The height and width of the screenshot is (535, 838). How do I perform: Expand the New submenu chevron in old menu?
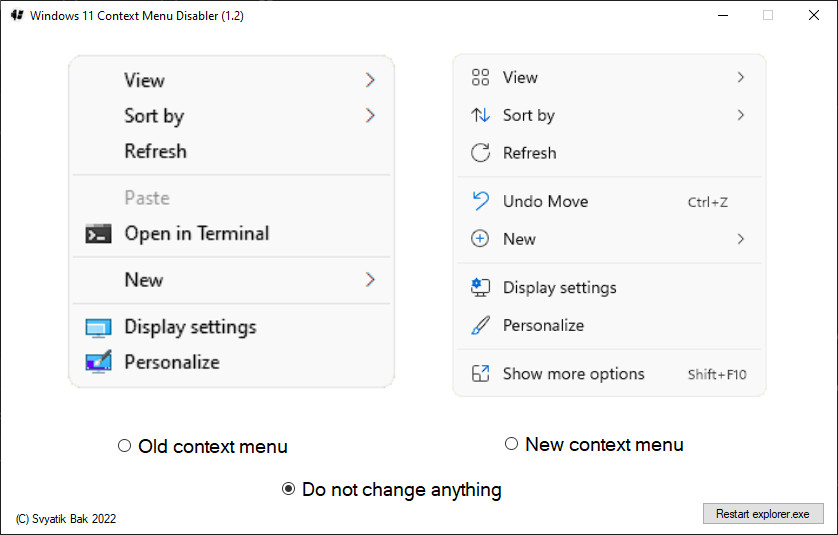[x=370, y=280]
